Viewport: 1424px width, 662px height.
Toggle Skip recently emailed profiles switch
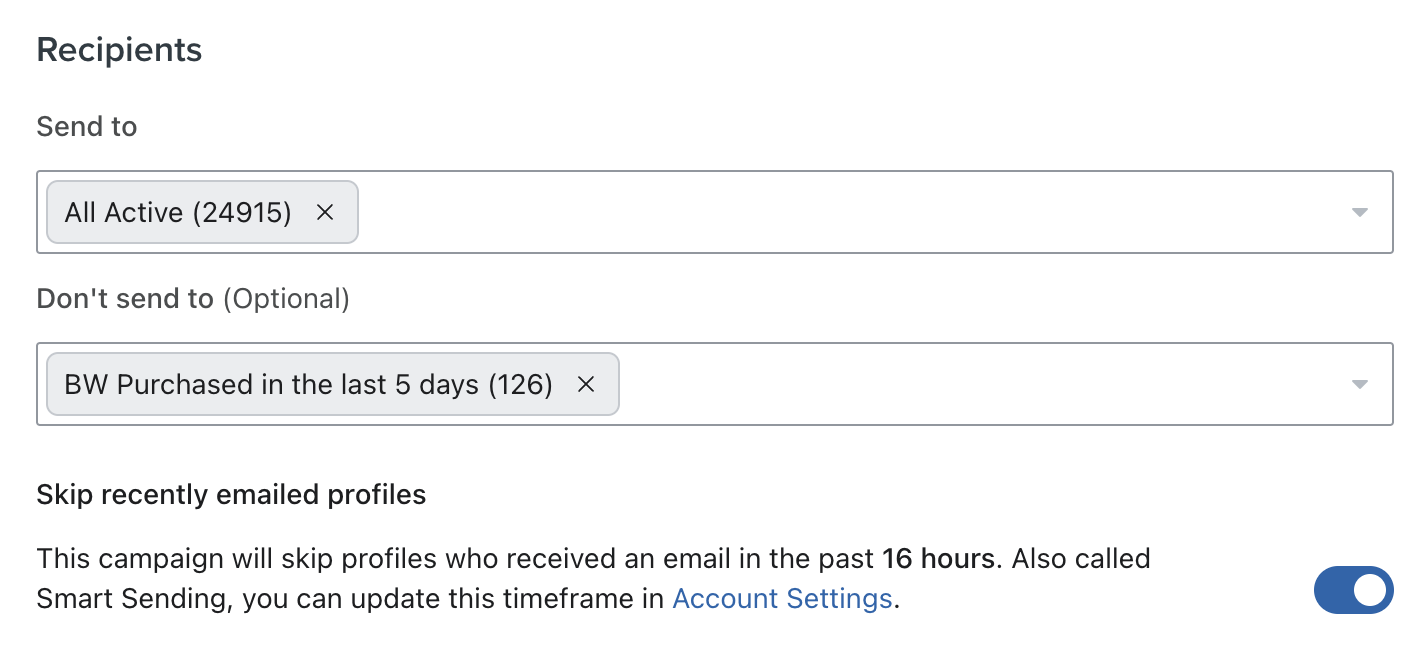pyautogui.click(x=1353, y=590)
